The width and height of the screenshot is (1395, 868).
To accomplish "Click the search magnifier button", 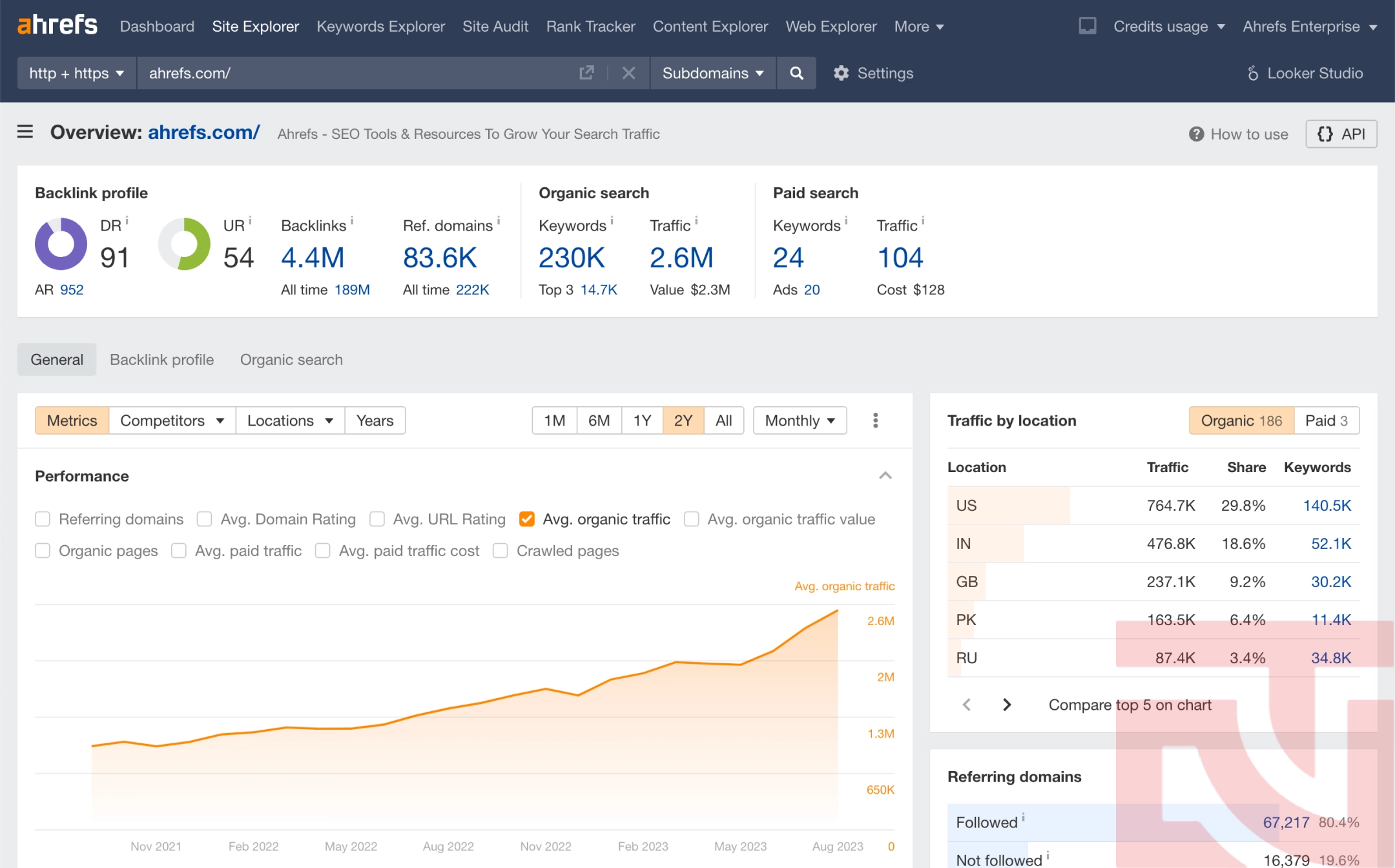I will point(797,73).
